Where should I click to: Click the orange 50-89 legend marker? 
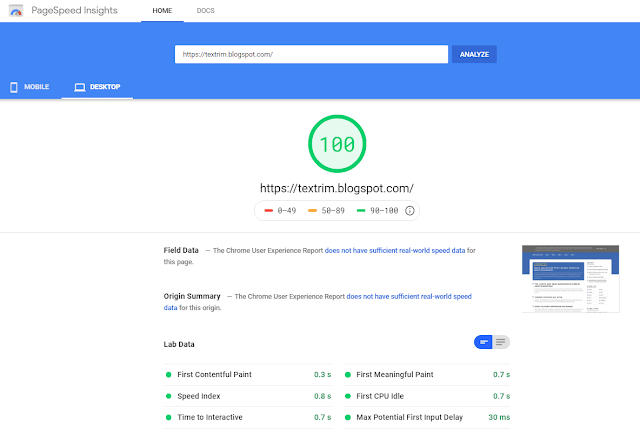pyautogui.click(x=312, y=211)
